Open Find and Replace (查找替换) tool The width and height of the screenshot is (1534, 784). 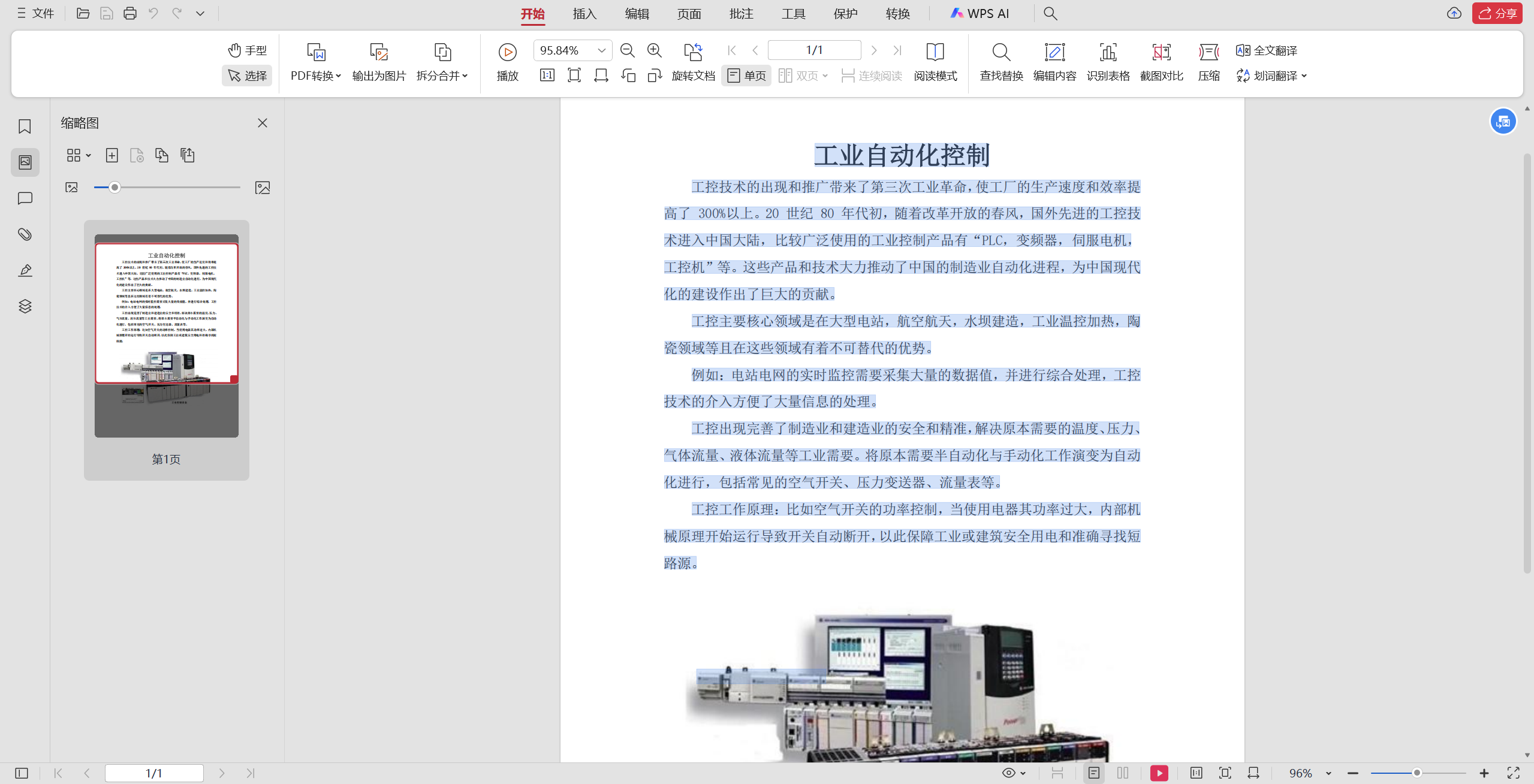[x=1000, y=53]
